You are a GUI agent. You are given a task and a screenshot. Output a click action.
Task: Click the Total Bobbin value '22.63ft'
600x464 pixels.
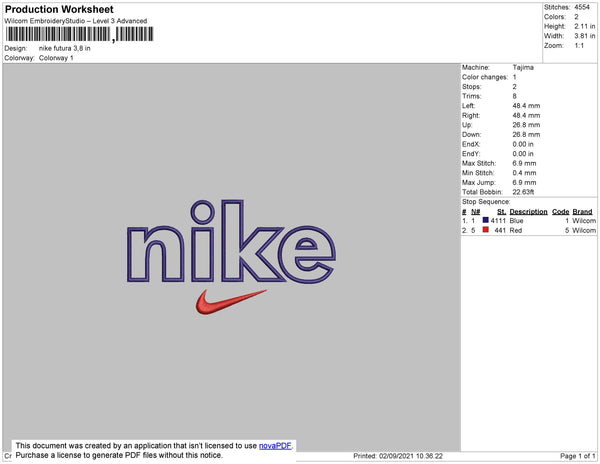[523, 192]
